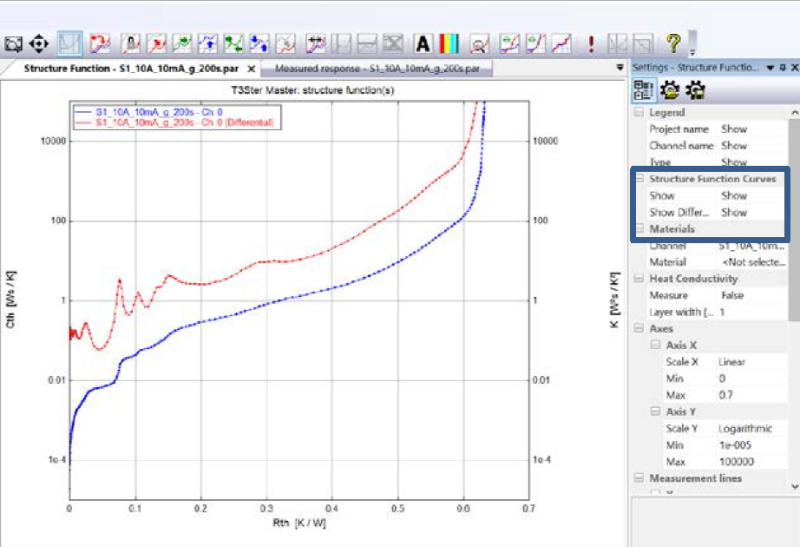The height and width of the screenshot is (547, 800).
Task: Click the gear with folder settings icon
Action: [x=670, y=90]
